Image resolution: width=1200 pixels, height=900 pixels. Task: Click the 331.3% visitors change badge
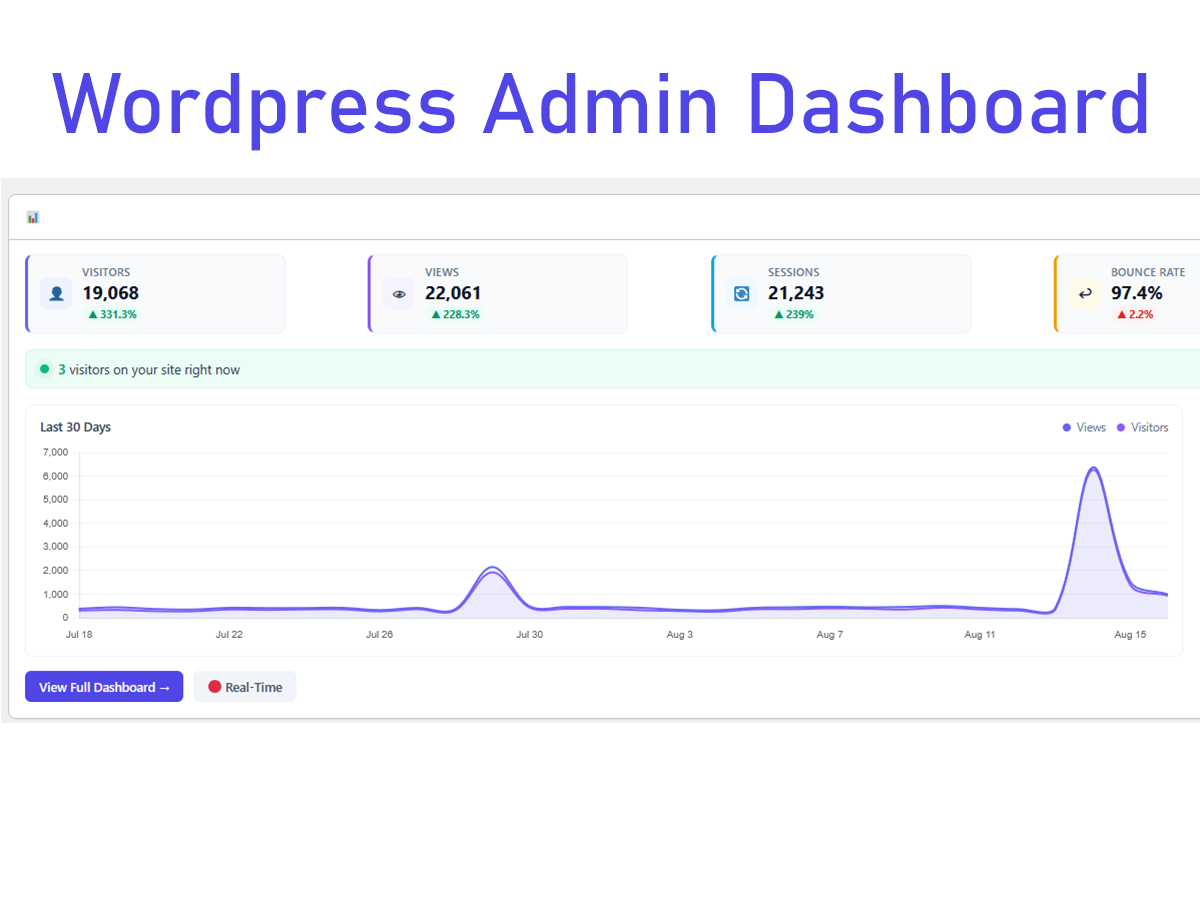112,314
